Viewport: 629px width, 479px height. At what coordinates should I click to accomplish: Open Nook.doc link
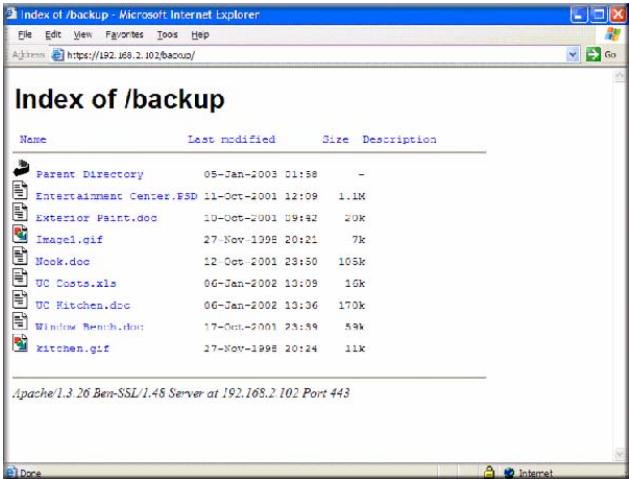pyautogui.click(x=63, y=262)
